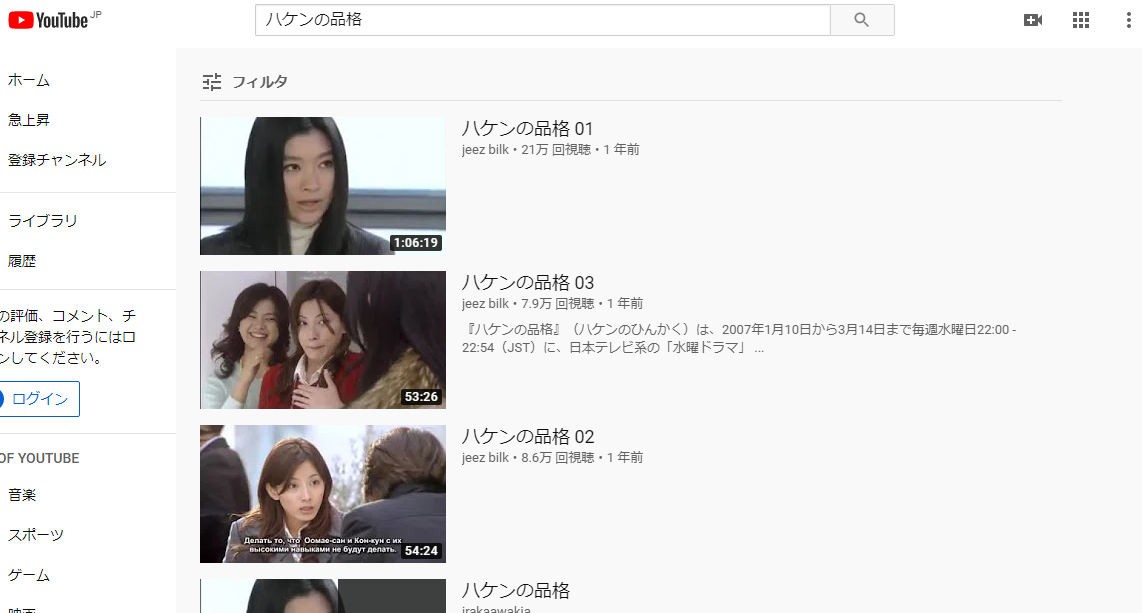Screen dimensions: 1142x613
Task: Open the video title ハケンの品格 03
Action: [528, 282]
